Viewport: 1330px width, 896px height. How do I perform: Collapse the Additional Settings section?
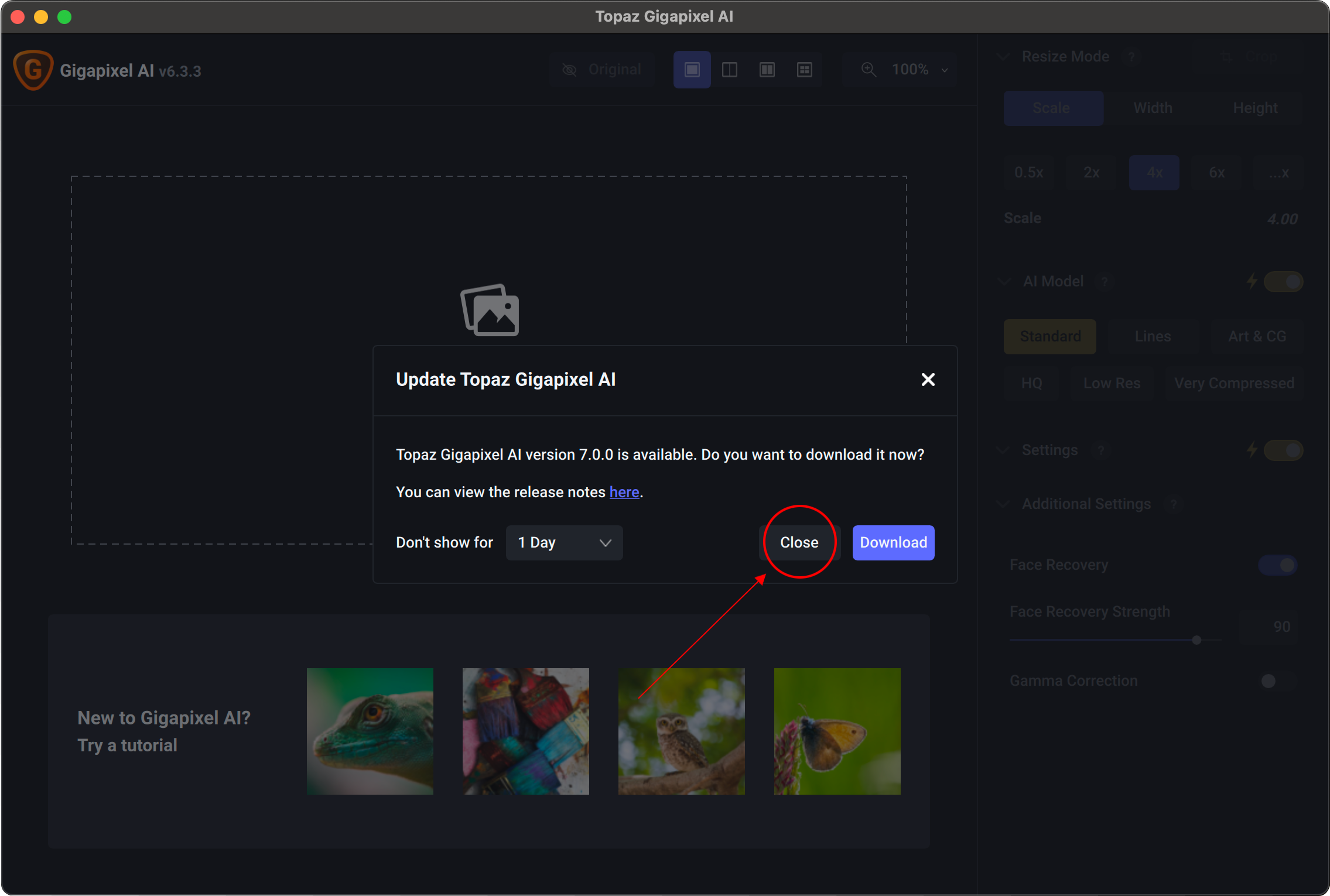coord(1003,504)
